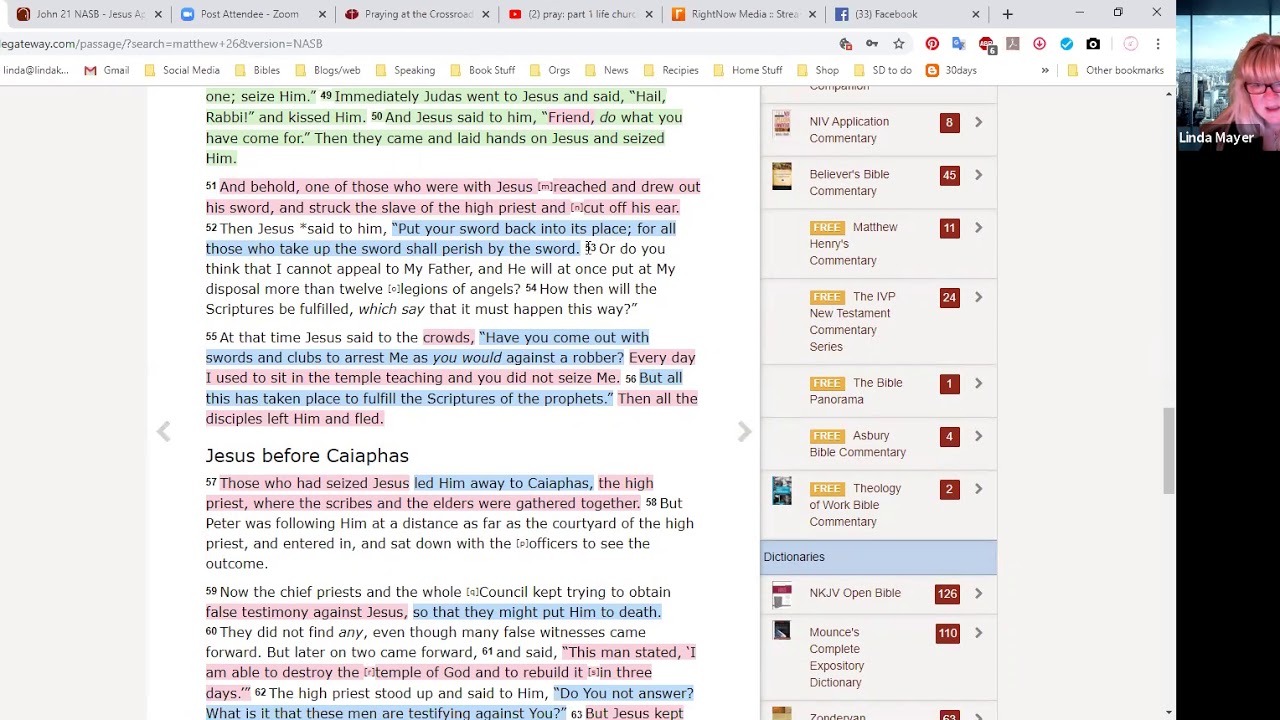Click NIV Application Commentary book thumbnail

pyautogui.click(x=782, y=124)
